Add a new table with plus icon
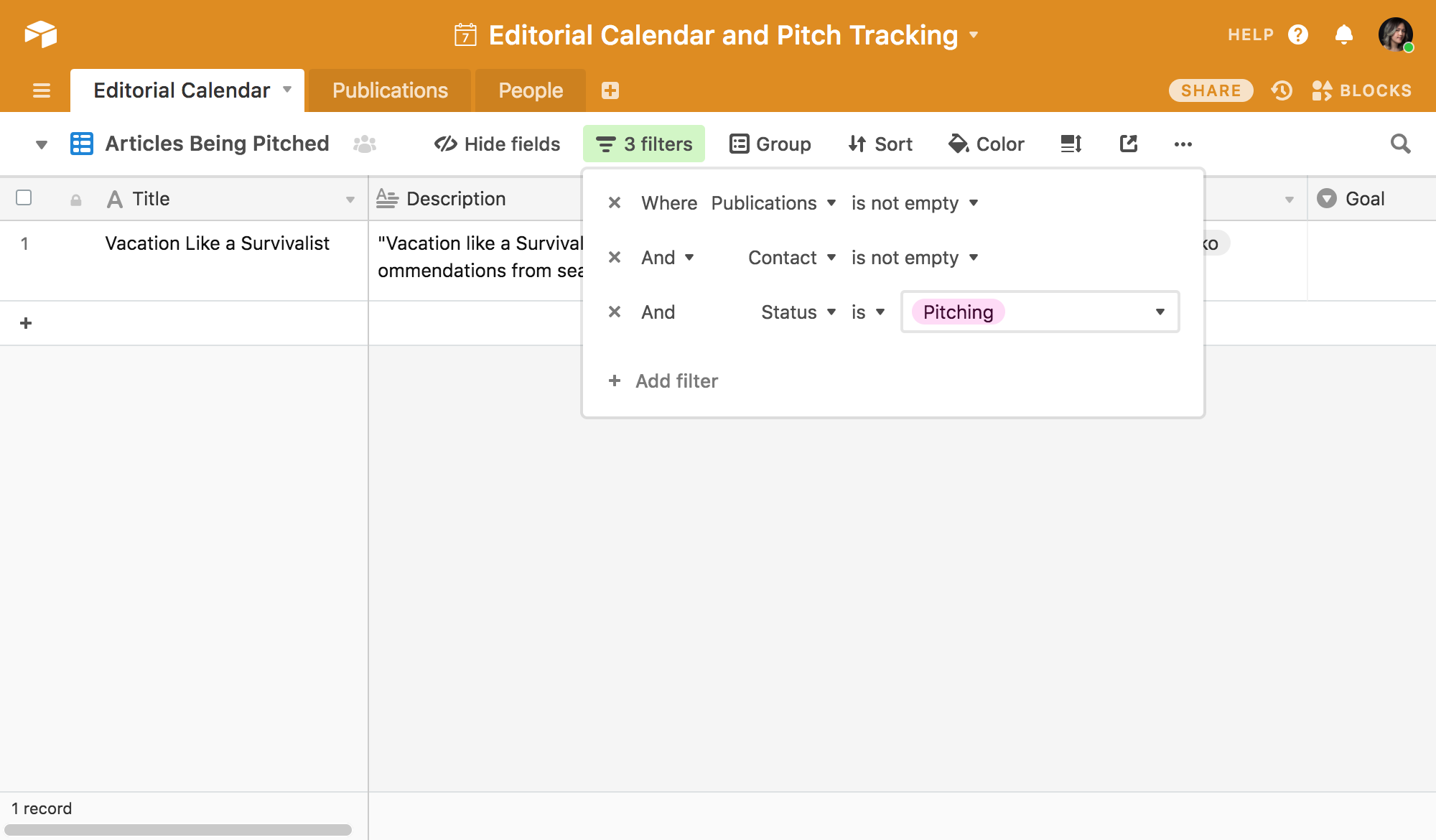This screenshot has height=840, width=1436. pos(610,90)
